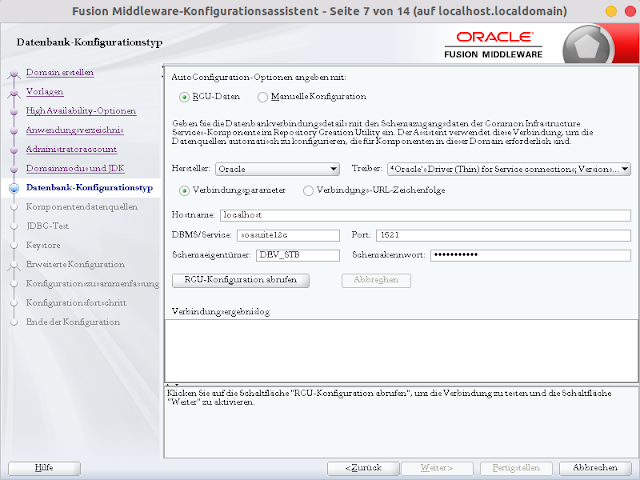Click the blue current-step bullet icon

point(14,188)
